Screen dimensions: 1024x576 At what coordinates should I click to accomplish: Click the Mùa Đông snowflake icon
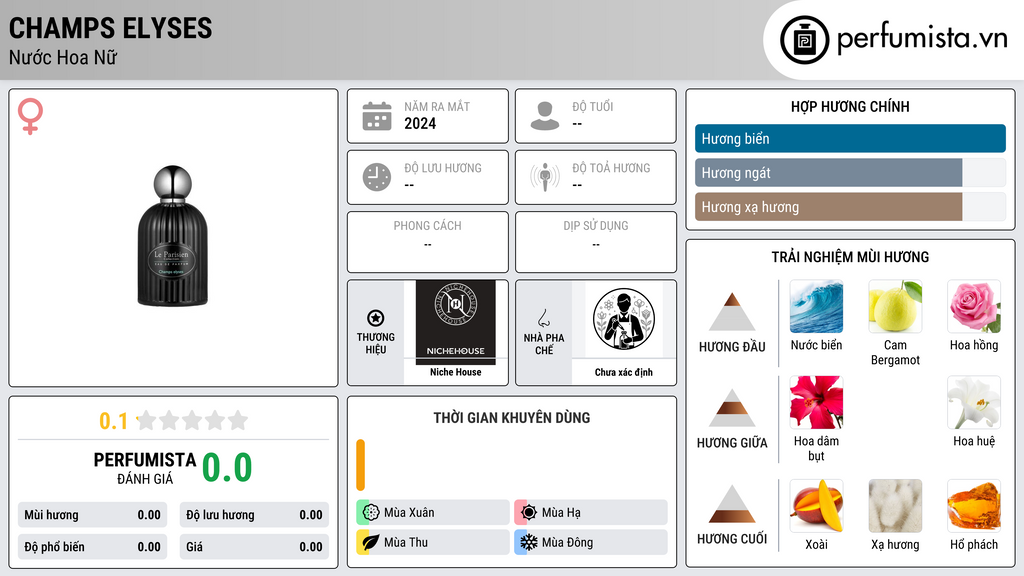tap(529, 542)
